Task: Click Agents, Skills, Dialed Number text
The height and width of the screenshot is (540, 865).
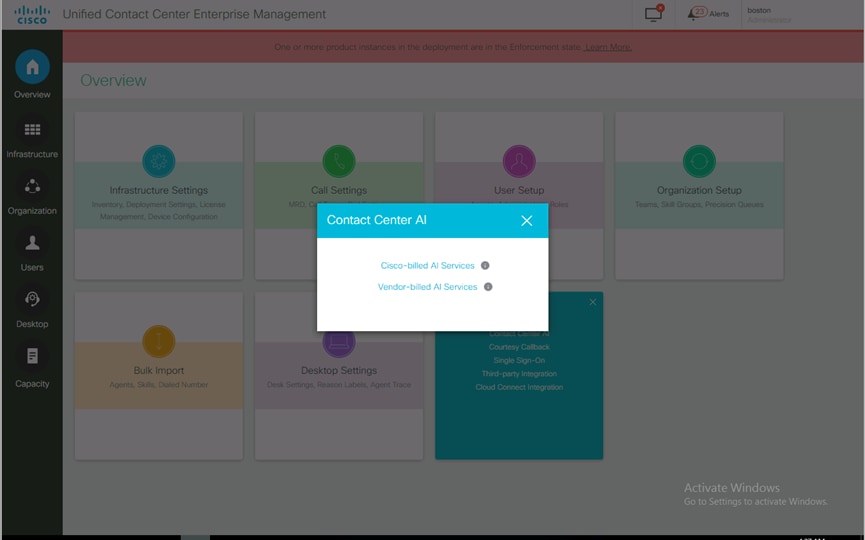Action: [x=159, y=384]
